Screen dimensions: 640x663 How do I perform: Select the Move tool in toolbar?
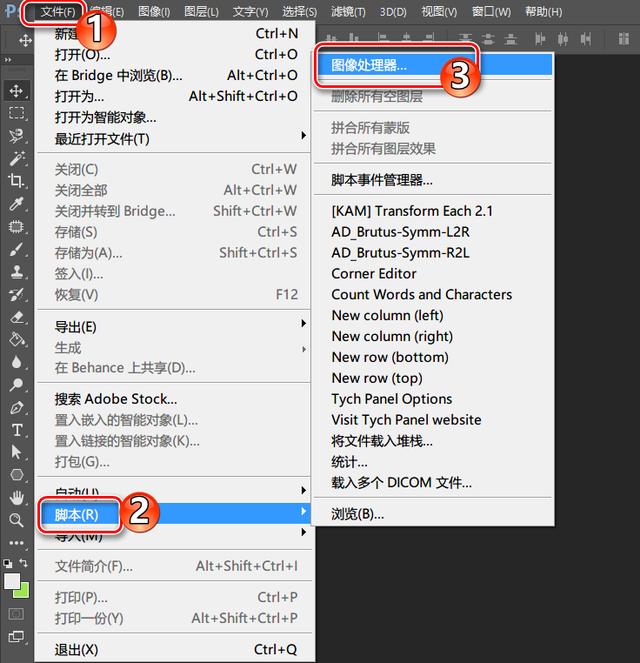[16, 90]
